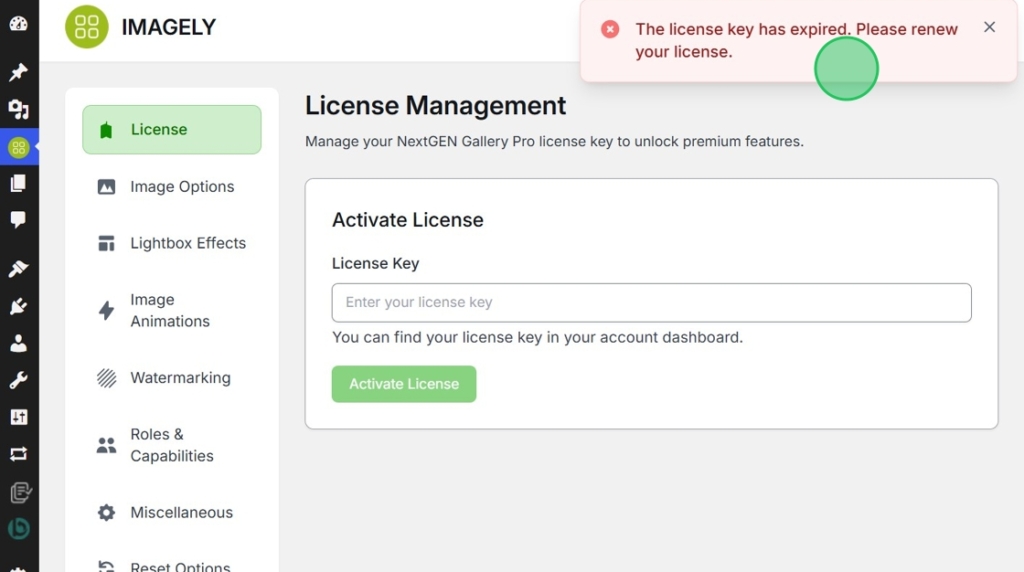Click the 'Activate License' section heading
This screenshot has height=572, width=1024.
[x=408, y=220]
